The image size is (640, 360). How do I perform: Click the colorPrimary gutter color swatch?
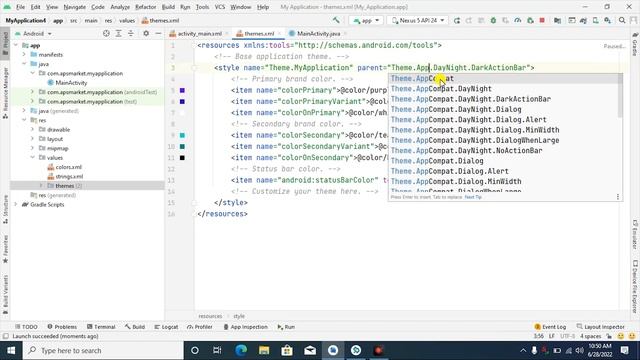[x=182, y=90]
